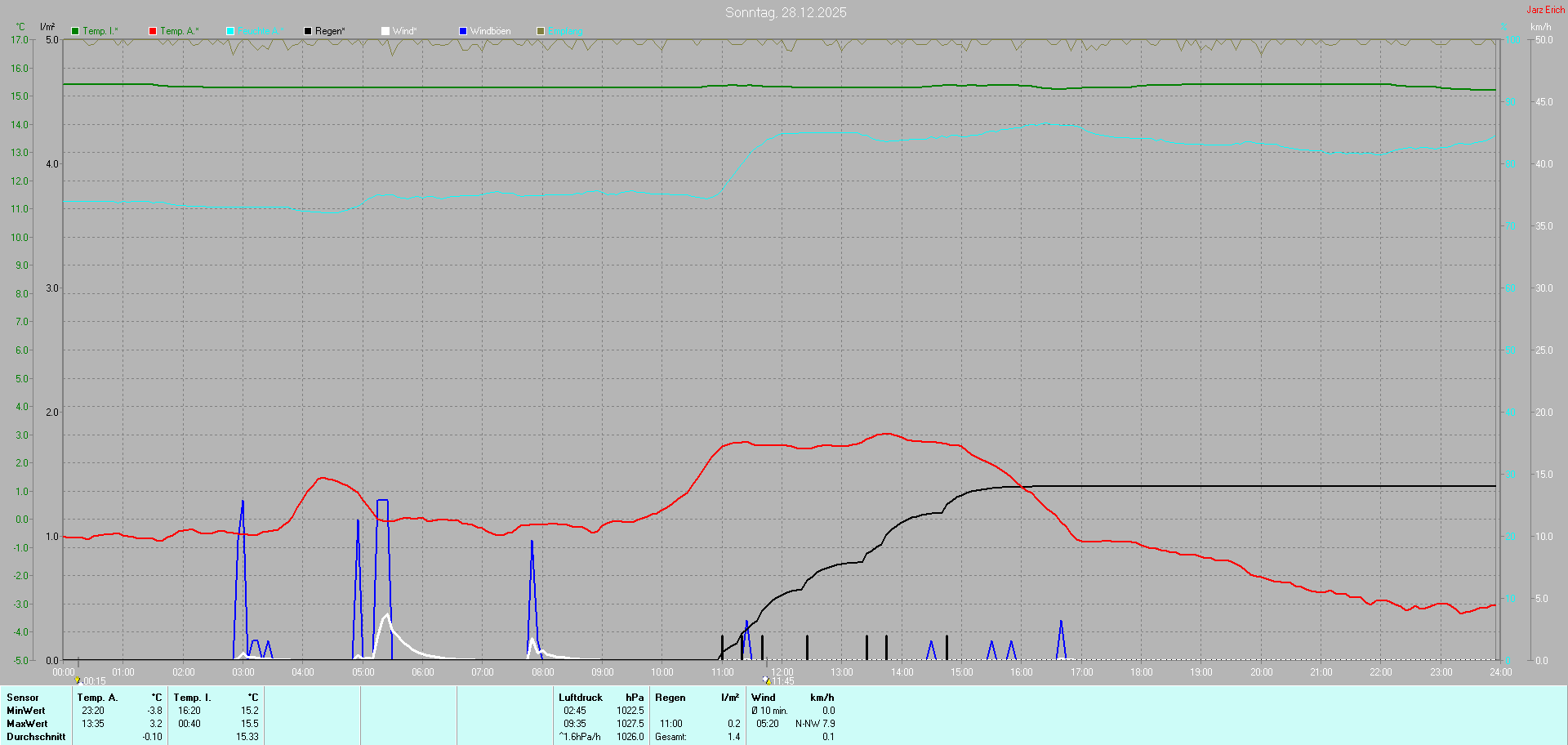
Task: Click the Temp. A. minimum value '-3.8'
Action: click(x=154, y=711)
